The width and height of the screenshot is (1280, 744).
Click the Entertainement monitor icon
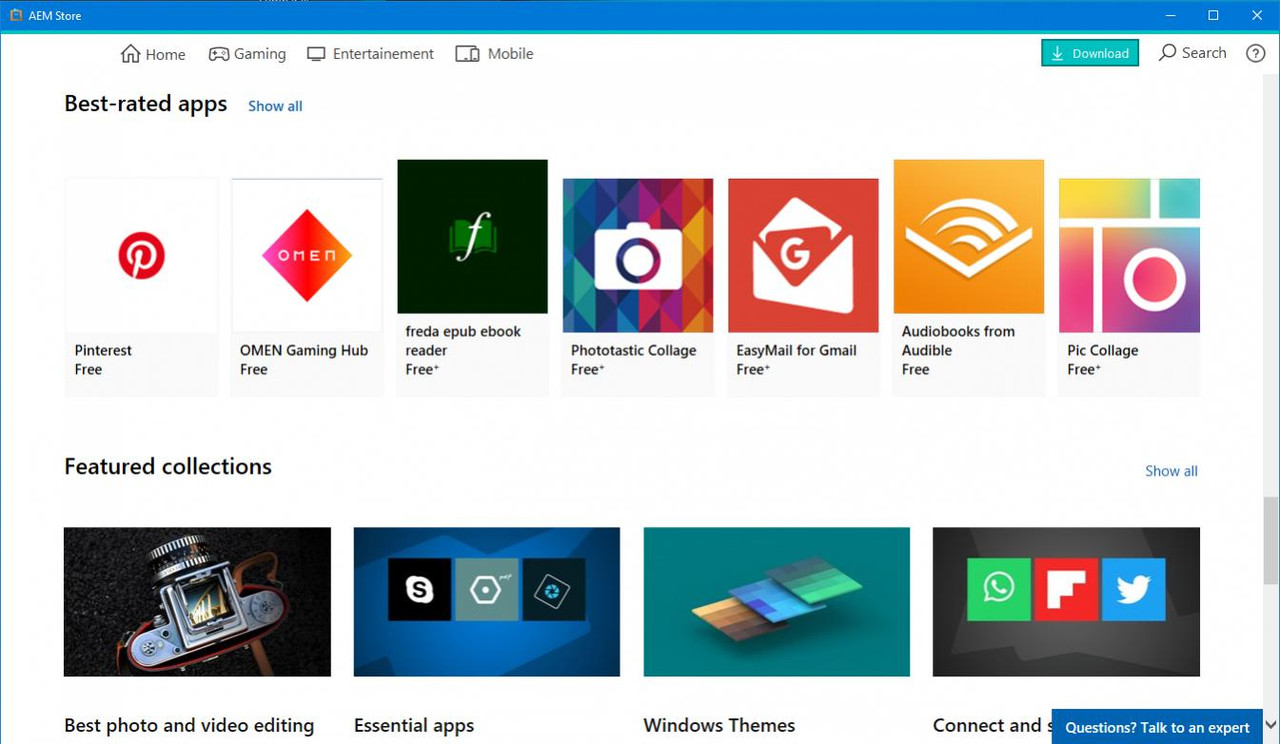[316, 54]
